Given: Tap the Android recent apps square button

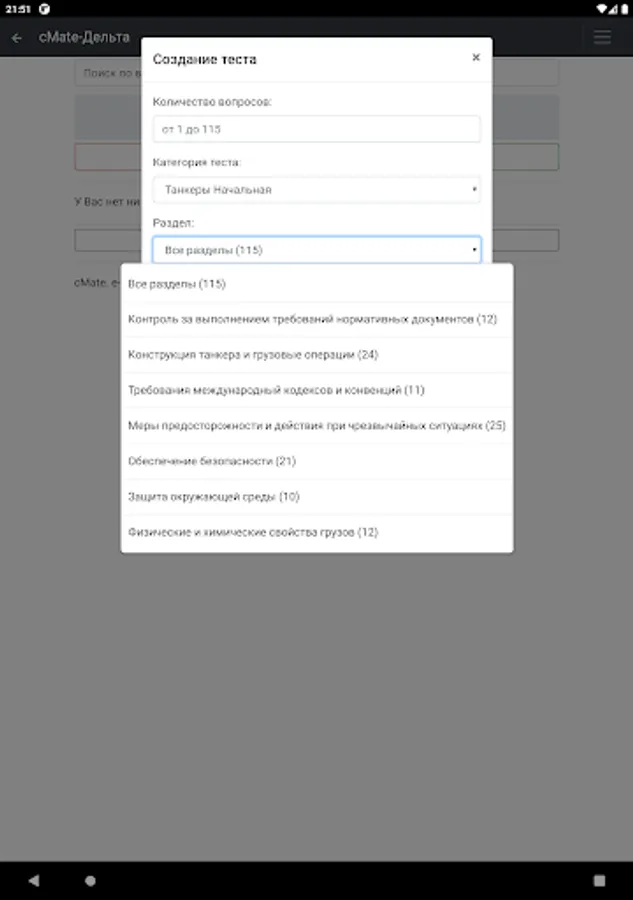Looking at the screenshot, I should pos(599,880).
